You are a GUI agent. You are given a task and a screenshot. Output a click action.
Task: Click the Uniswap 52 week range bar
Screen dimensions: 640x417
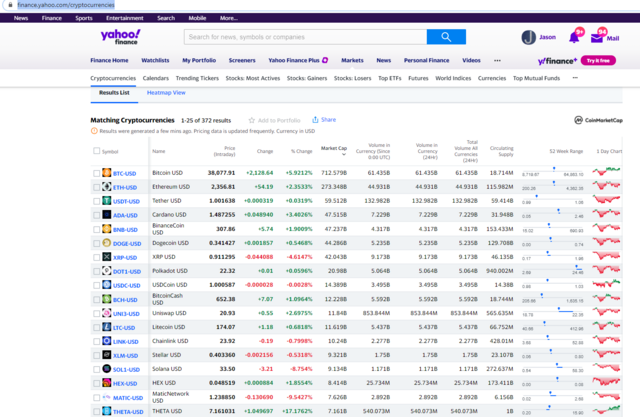click(x=553, y=312)
